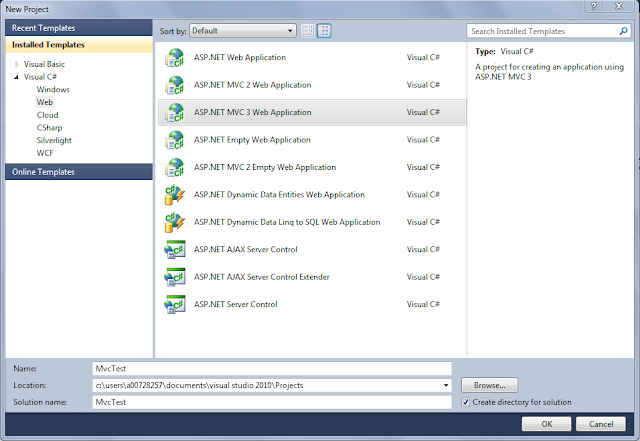Click the search magnifier icon
640x441 pixels.
pyautogui.click(x=623, y=31)
